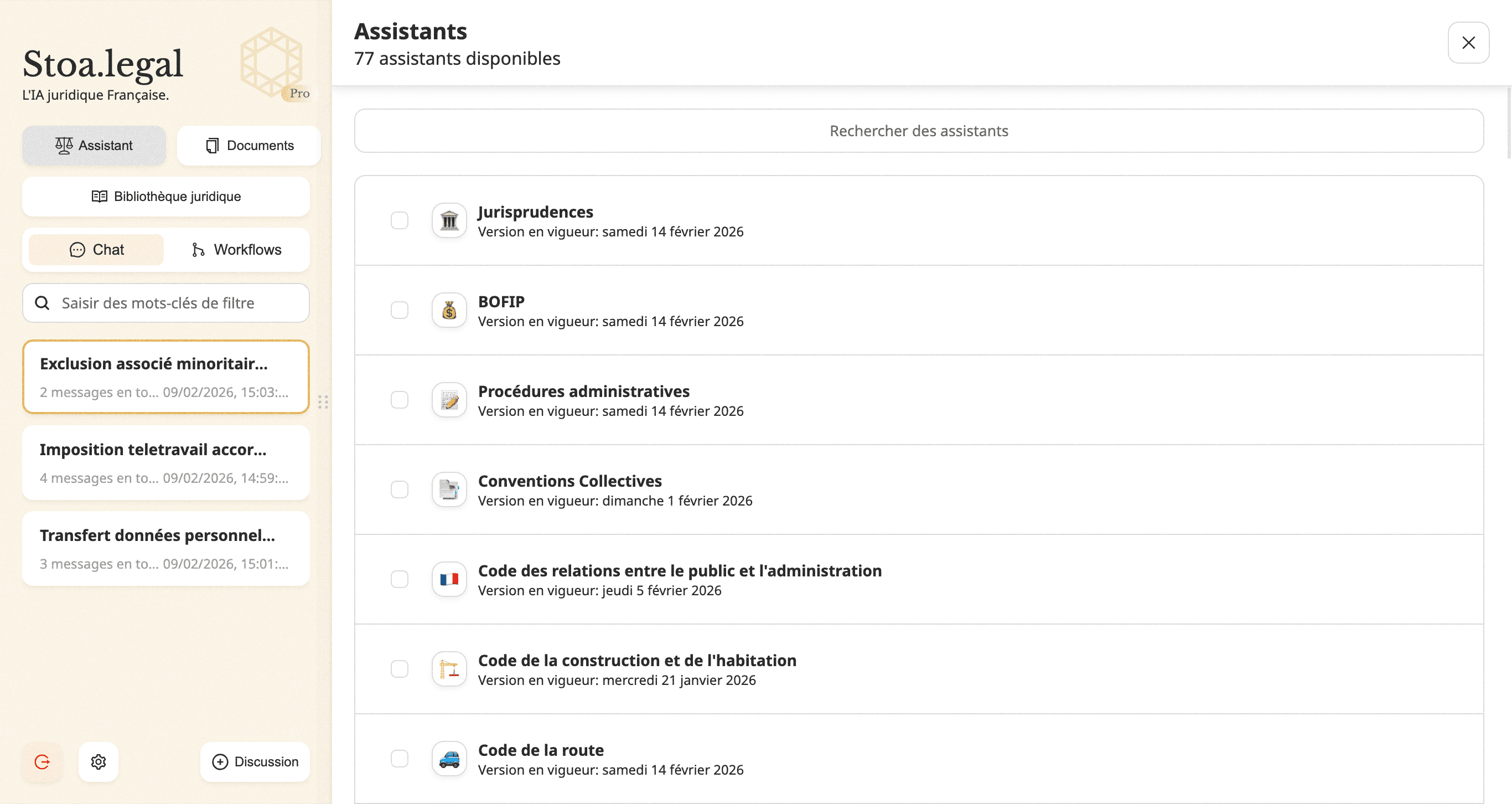Image resolution: width=1512 pixels, height=804 pixels.
Task: Click the Code de la route car icon
Action: (x=449, y=759)
